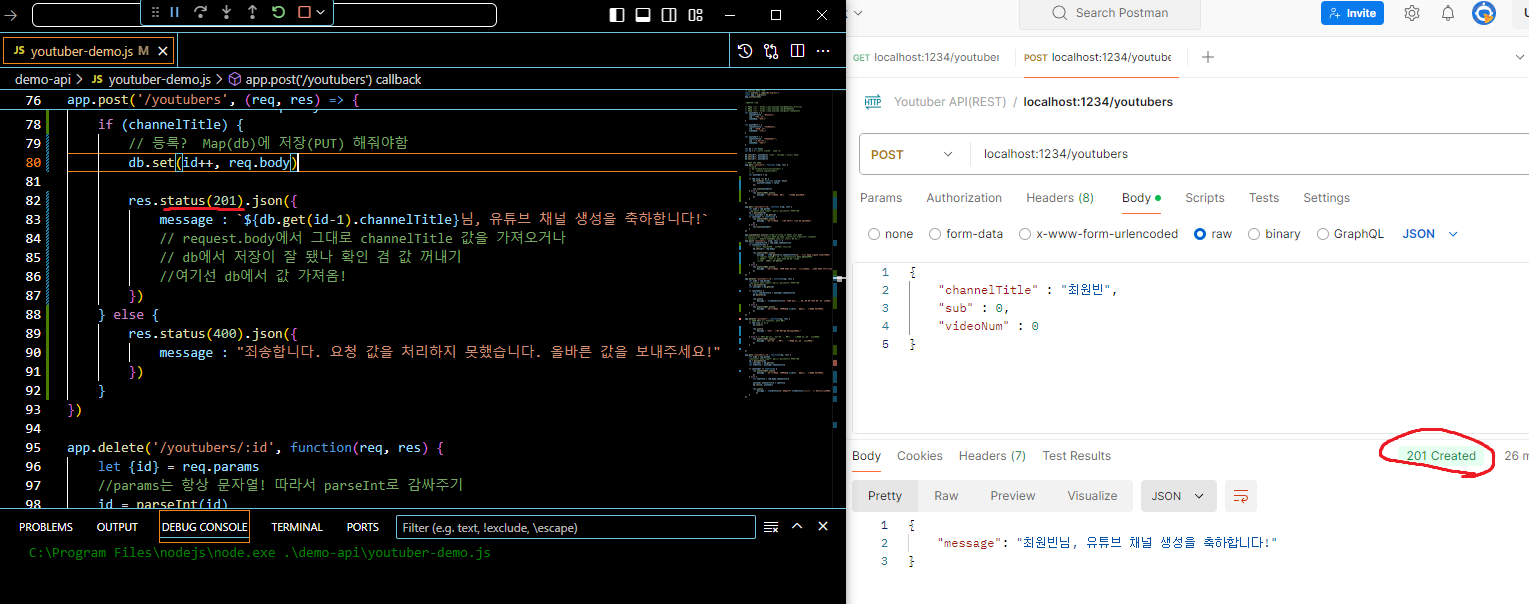Select the youtuber-demo.js editor tab
This screenshot has height=604, width=1529.
point(90,51)
